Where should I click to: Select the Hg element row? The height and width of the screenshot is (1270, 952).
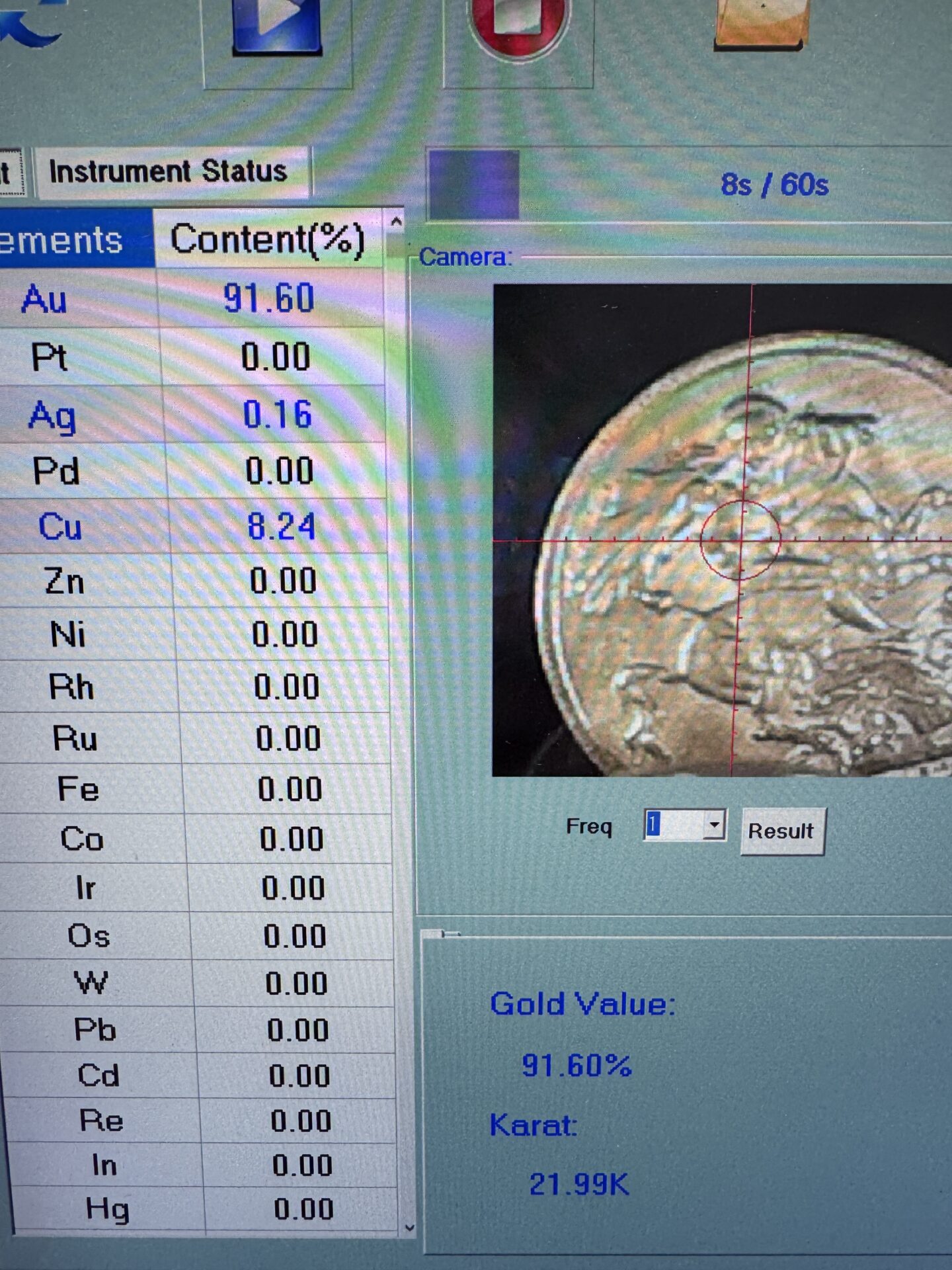204,1209
